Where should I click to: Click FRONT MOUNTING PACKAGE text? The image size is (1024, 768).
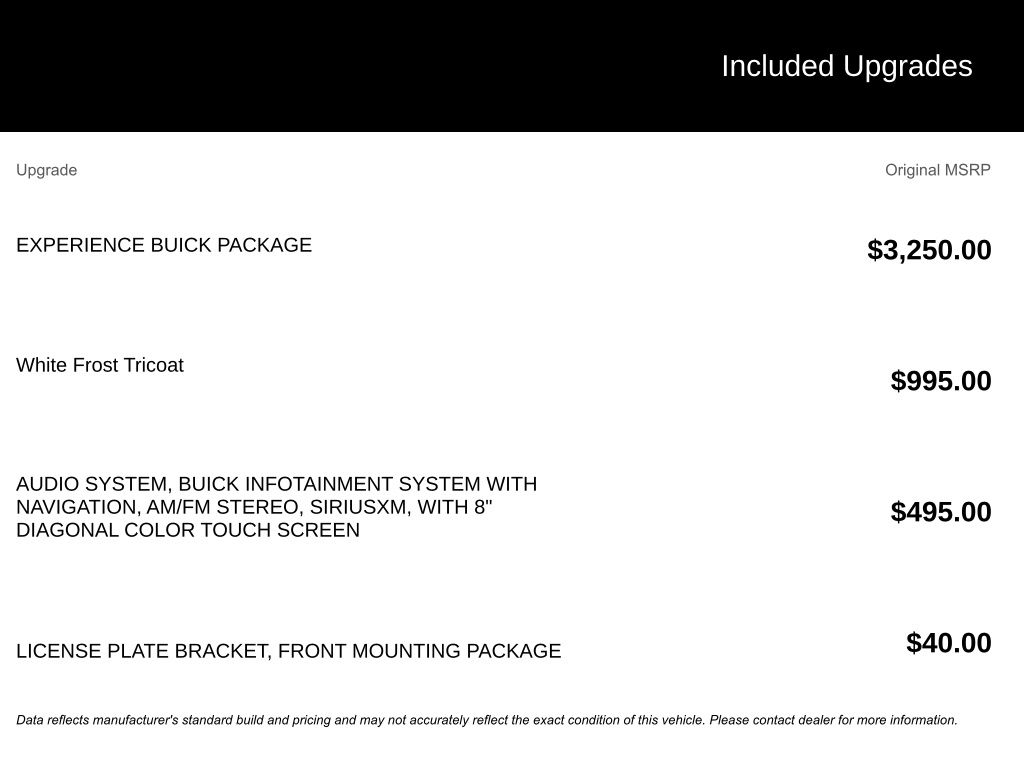click(419, 650)
